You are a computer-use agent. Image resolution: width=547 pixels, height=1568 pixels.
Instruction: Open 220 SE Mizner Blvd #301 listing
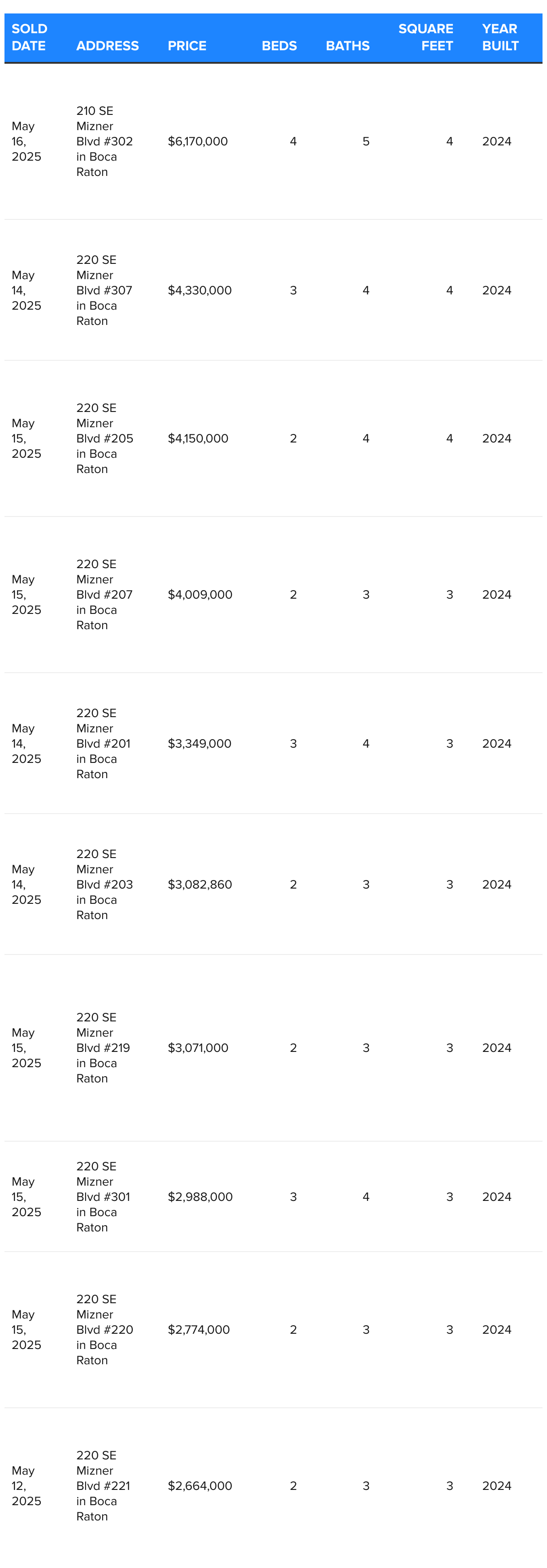point(104,1197)
